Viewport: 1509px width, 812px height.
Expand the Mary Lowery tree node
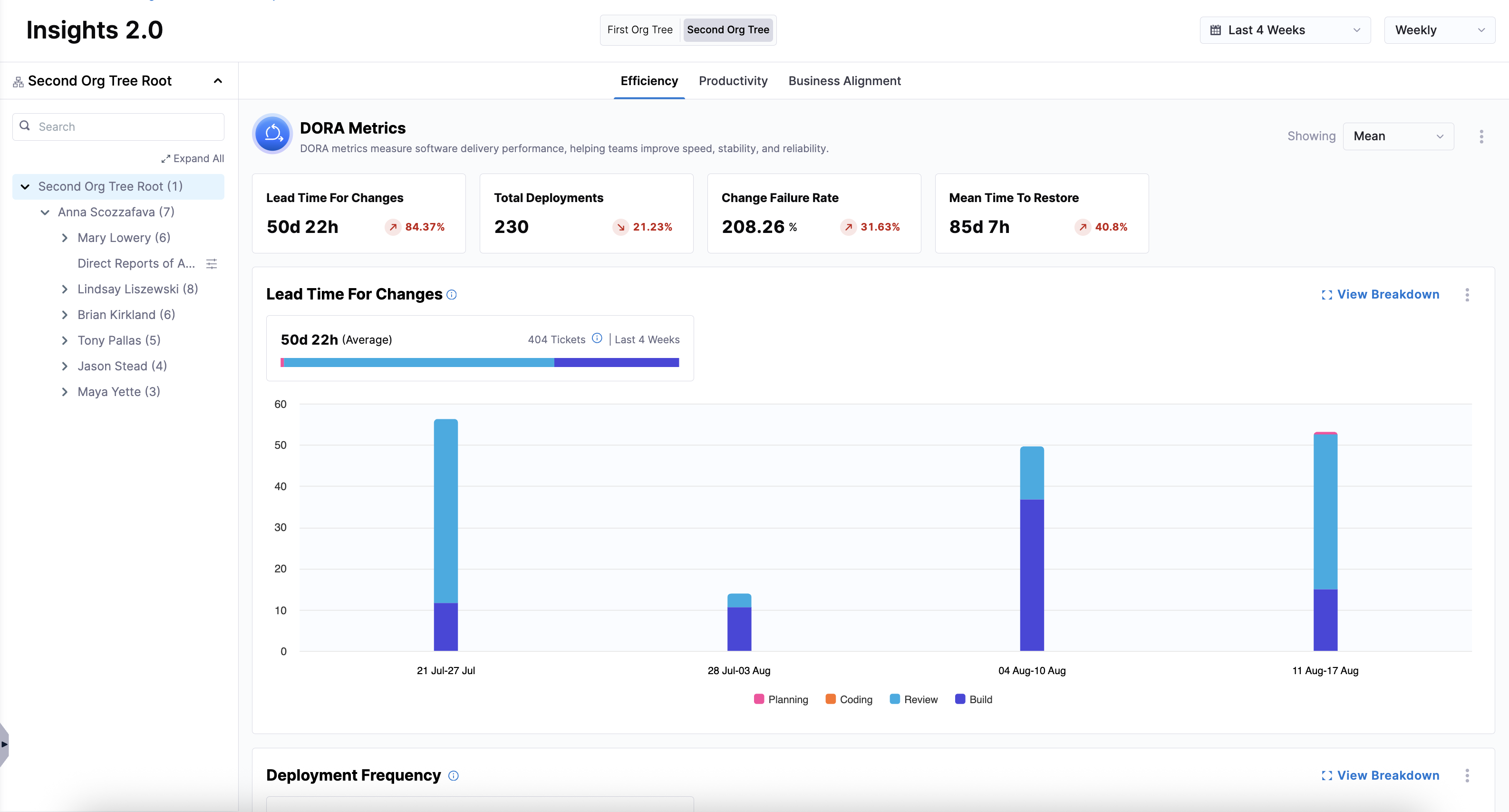pyautogui.click(x=65, y=238)
